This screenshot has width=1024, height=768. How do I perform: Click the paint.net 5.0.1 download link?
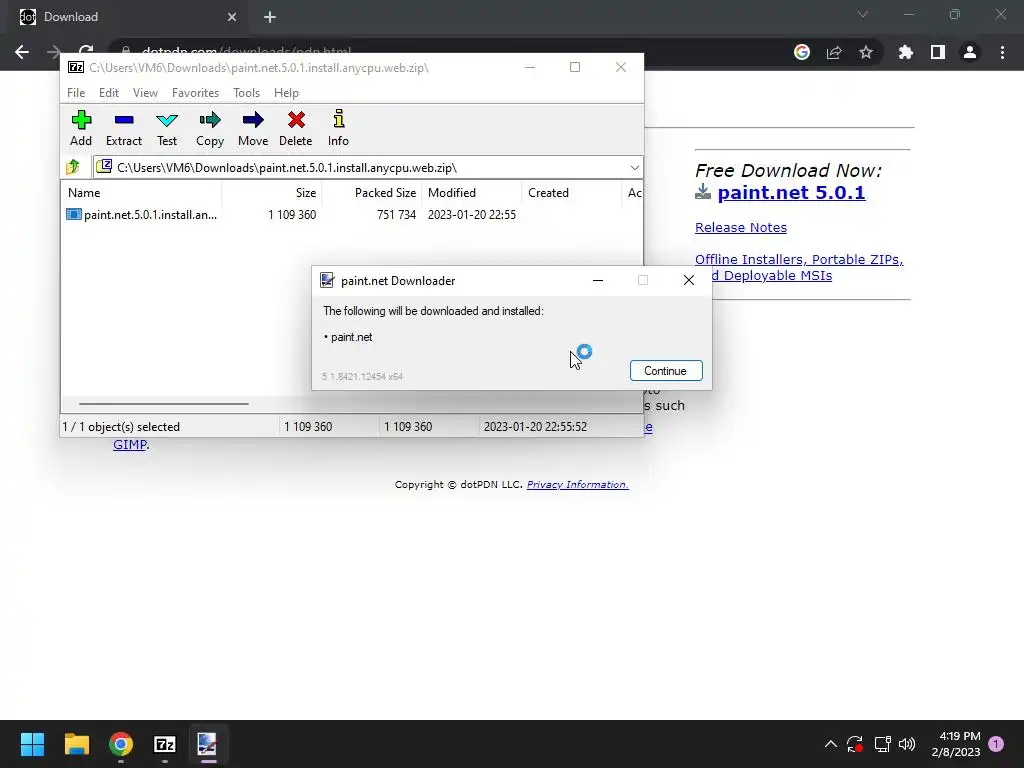click(x=791, y=193)
